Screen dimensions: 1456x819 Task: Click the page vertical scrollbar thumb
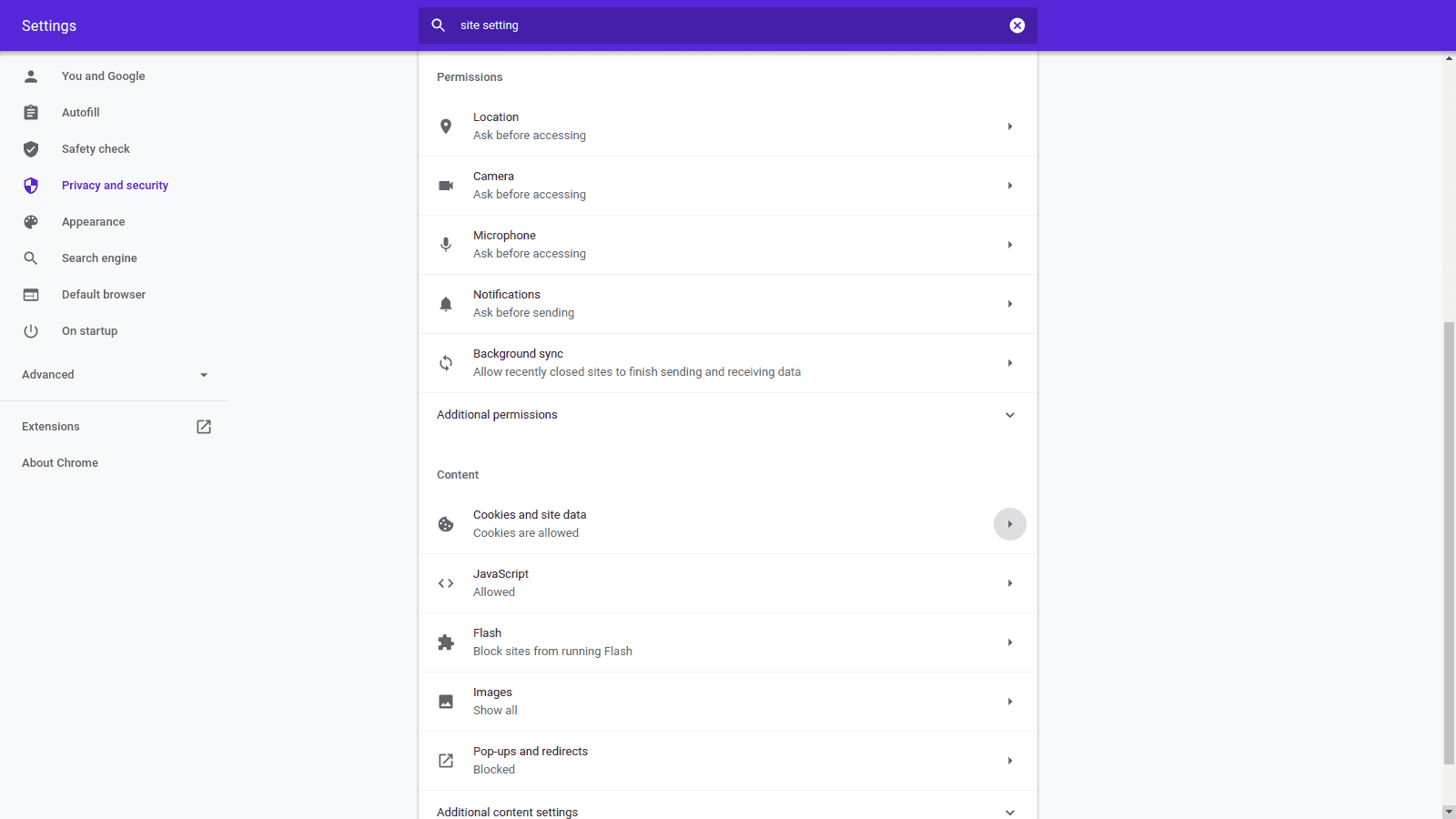point(1449,543)
